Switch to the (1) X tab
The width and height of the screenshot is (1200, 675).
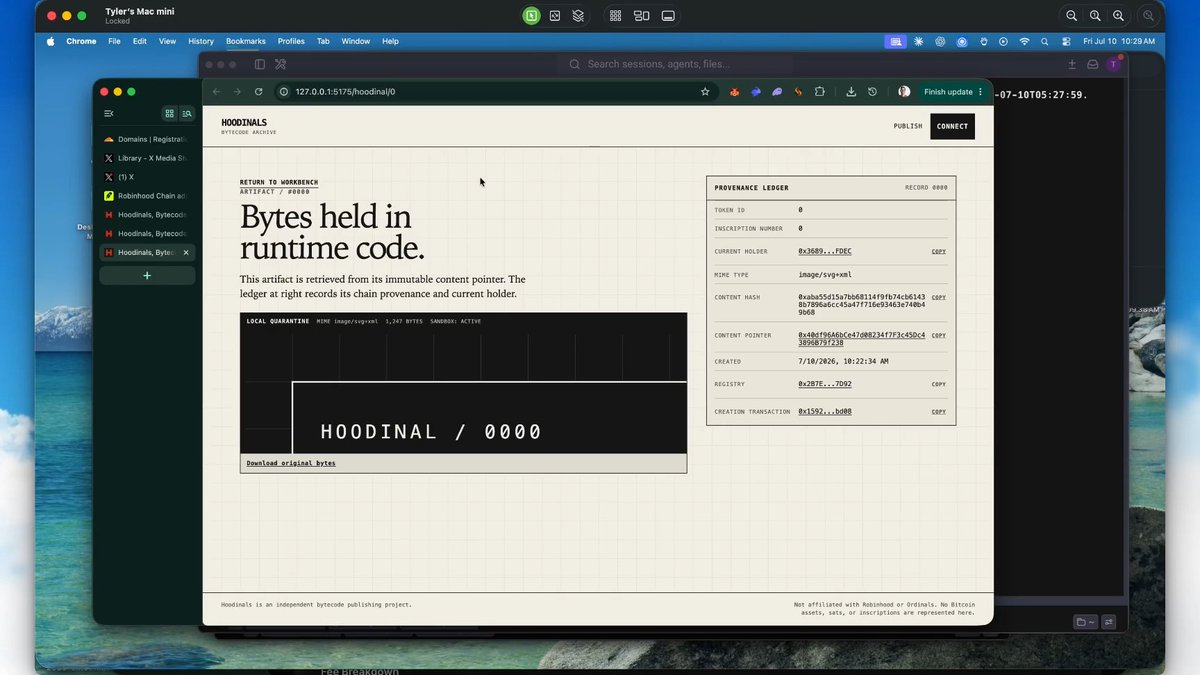(x=147, y=177)
